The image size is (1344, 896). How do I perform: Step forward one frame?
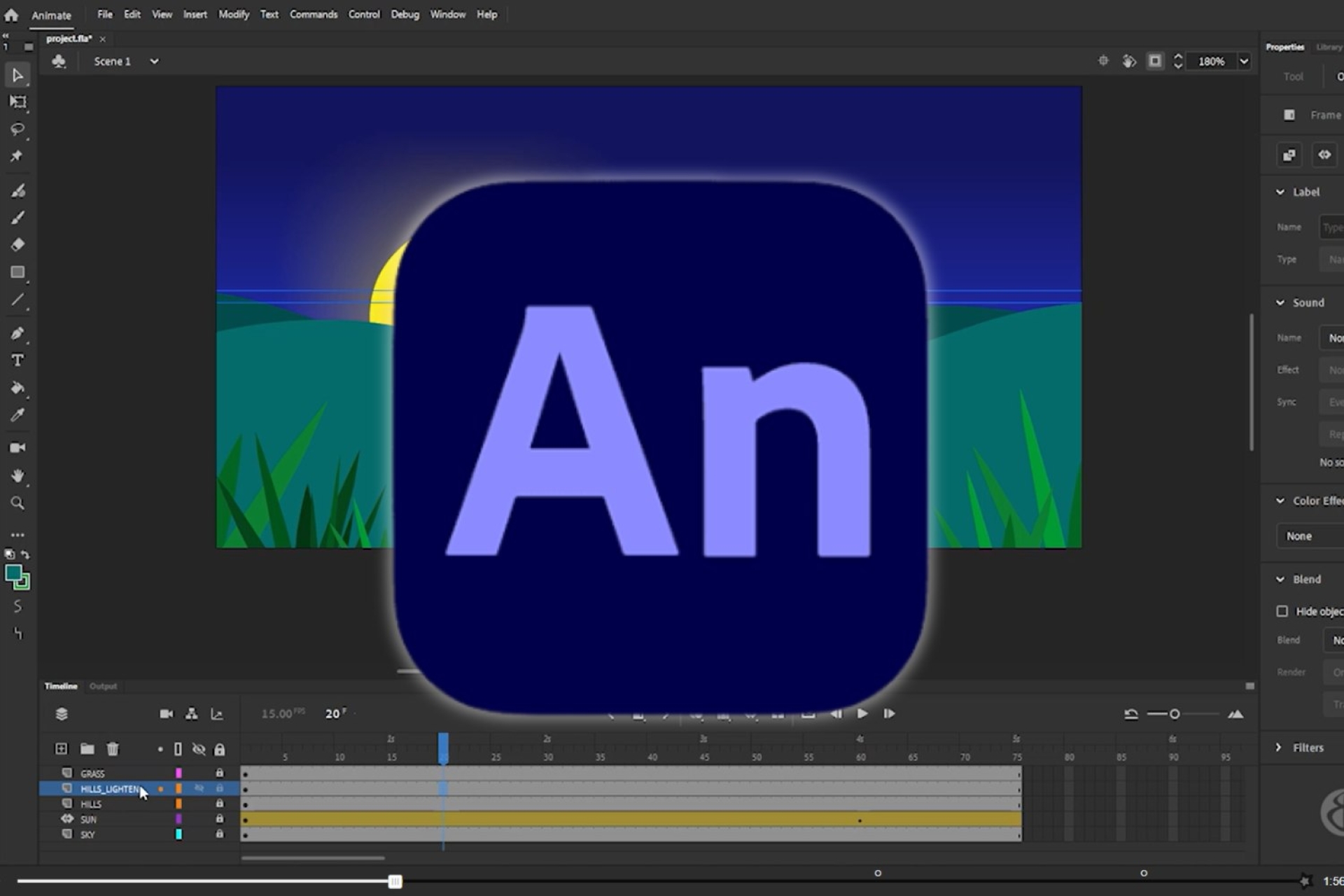tap(889, 714)
